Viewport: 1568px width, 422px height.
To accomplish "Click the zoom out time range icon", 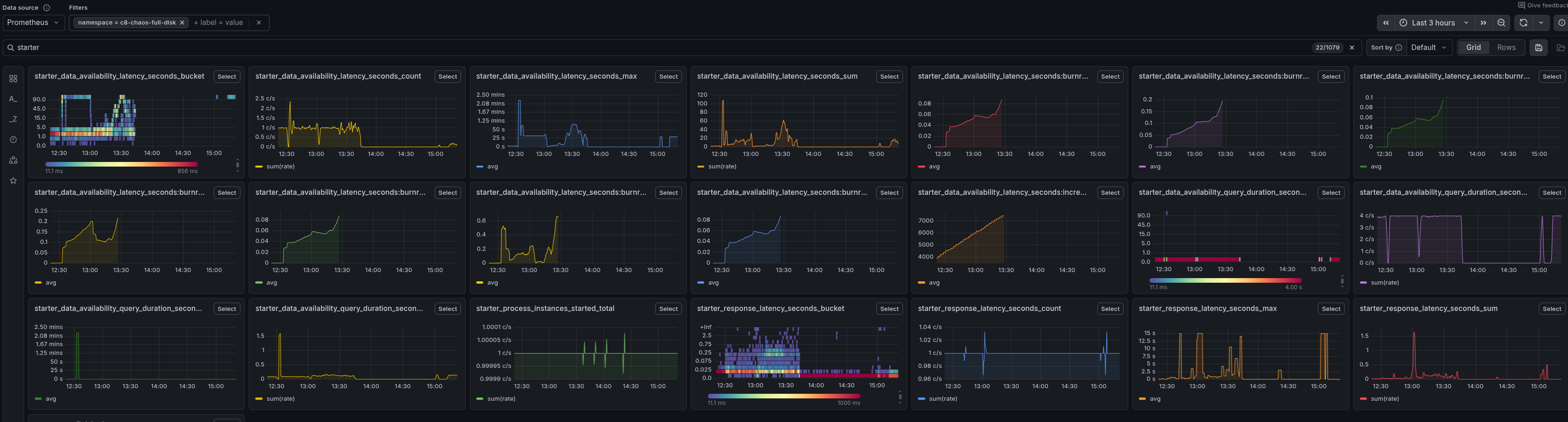I will 1501,23.
